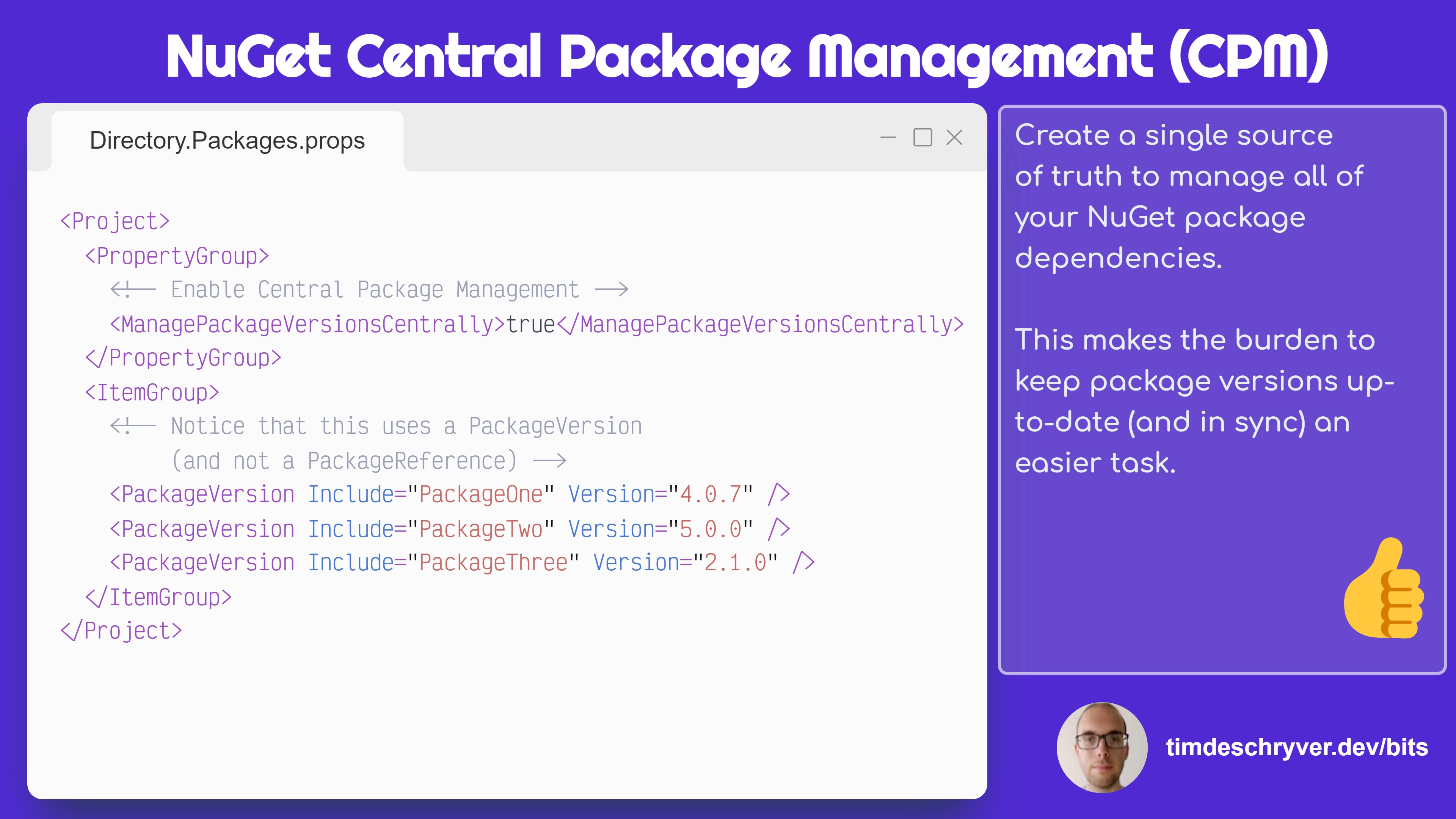Select PackageTwo version number 5.0.0

click(x=714, y=528)
